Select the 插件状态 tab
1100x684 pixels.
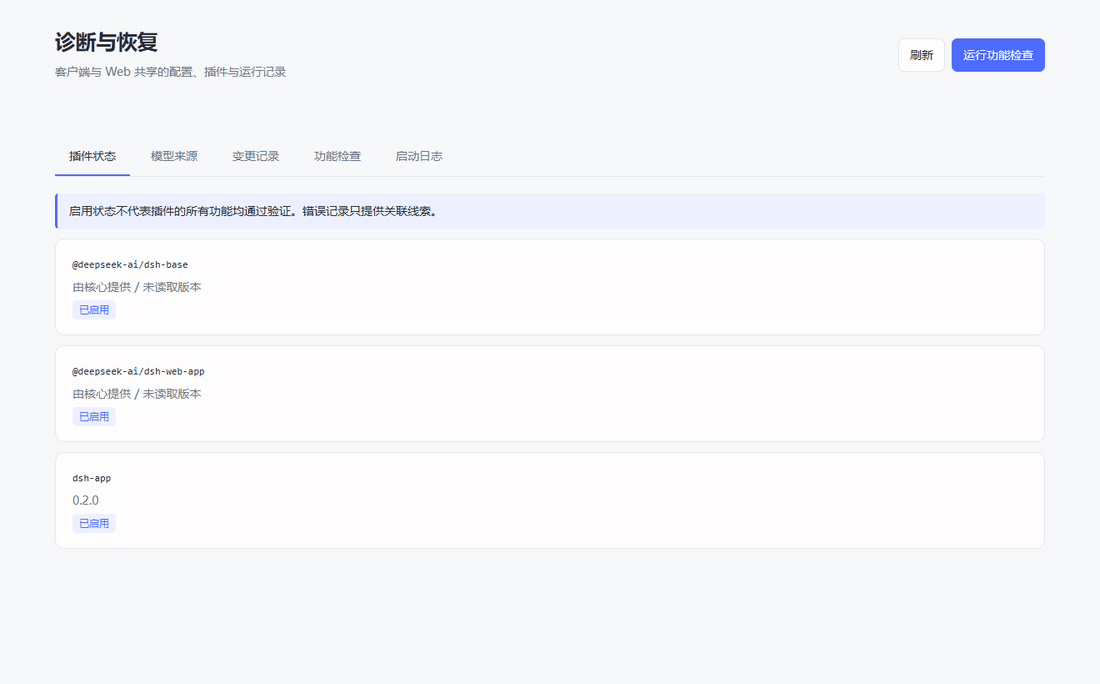93,156
